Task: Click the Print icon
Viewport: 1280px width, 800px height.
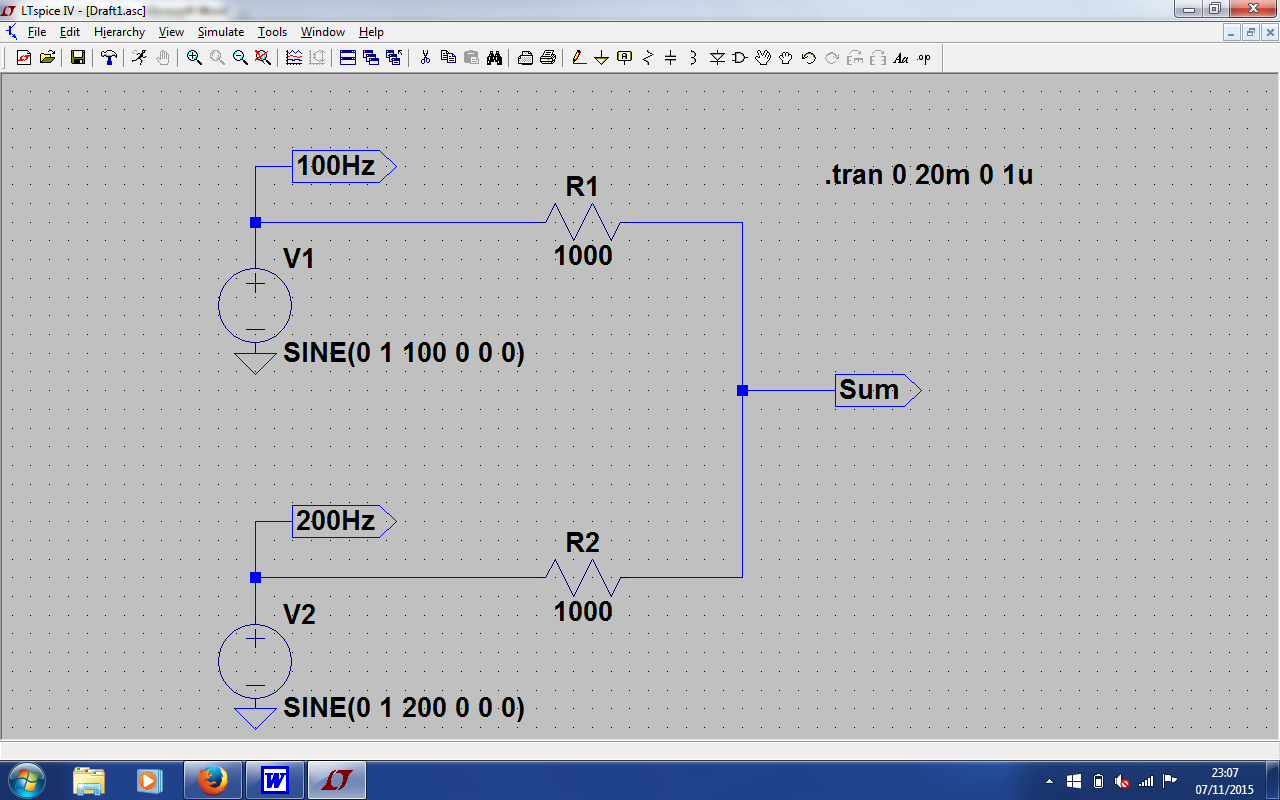Action: tap(548, 58)
